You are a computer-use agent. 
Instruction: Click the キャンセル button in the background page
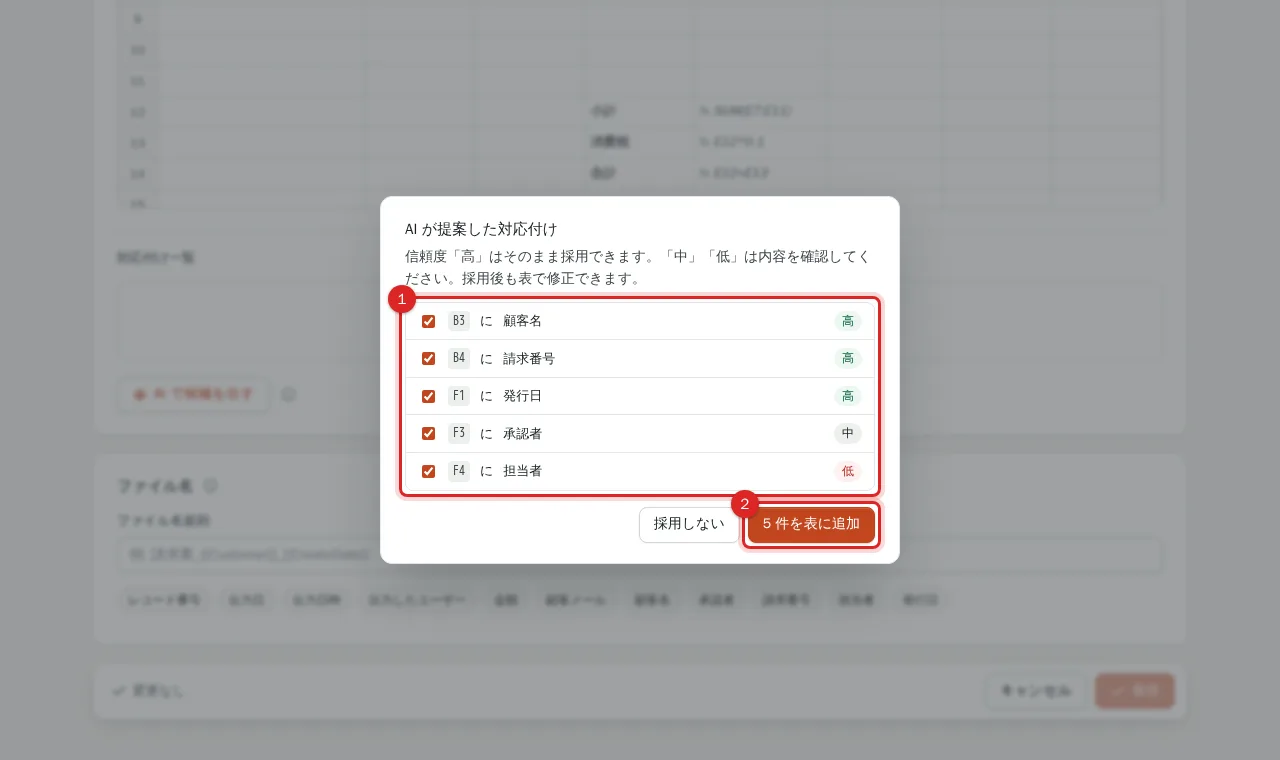pos(1036,691)
